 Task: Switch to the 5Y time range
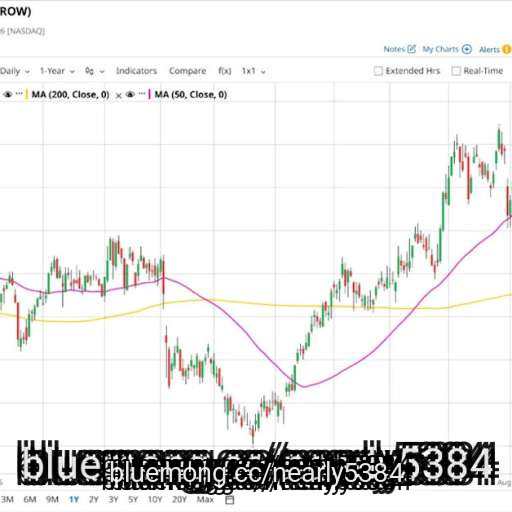click(133, 500)
